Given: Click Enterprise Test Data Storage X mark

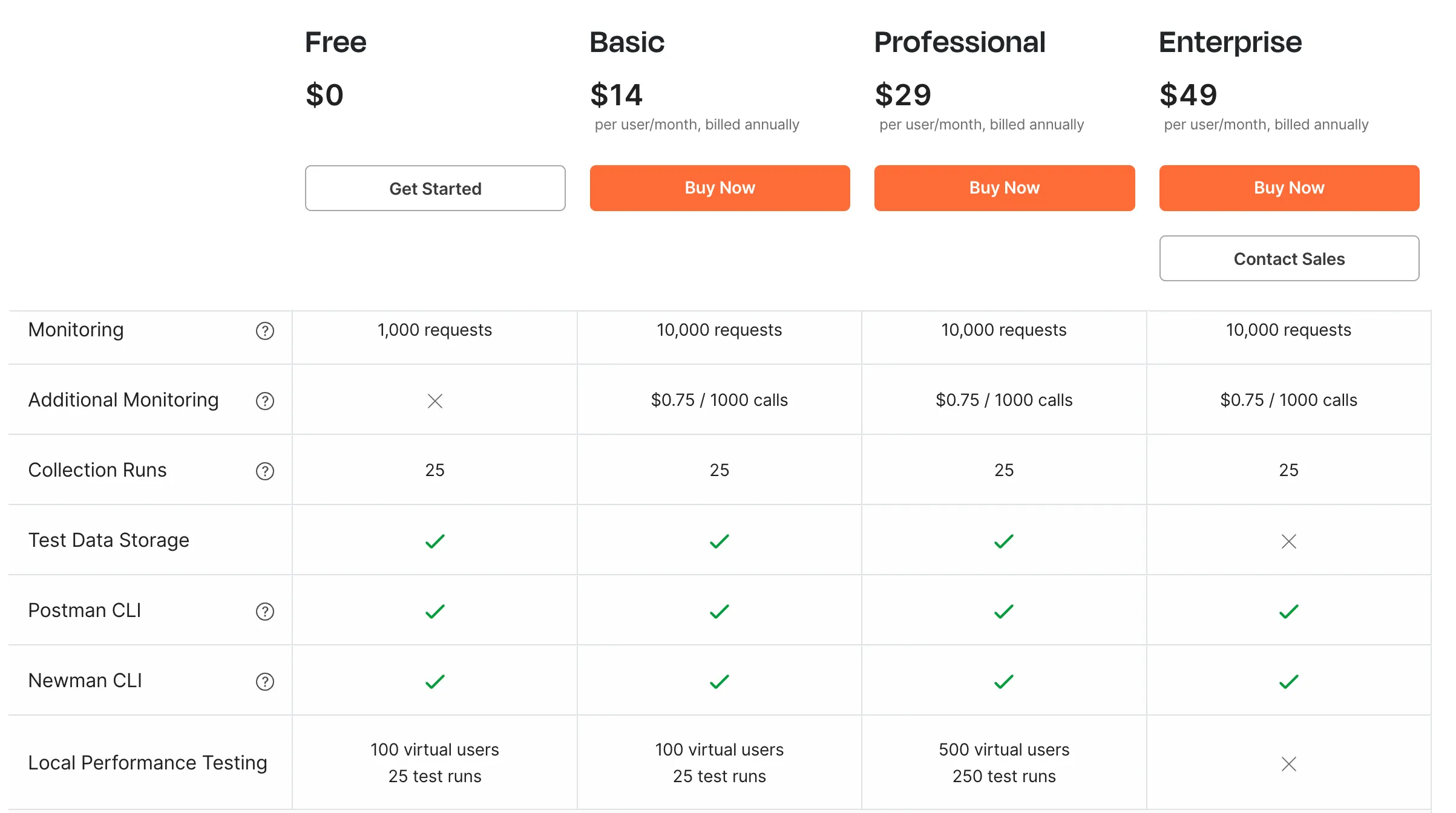Looking at the screenshot, I should [x=1289, y=541].
